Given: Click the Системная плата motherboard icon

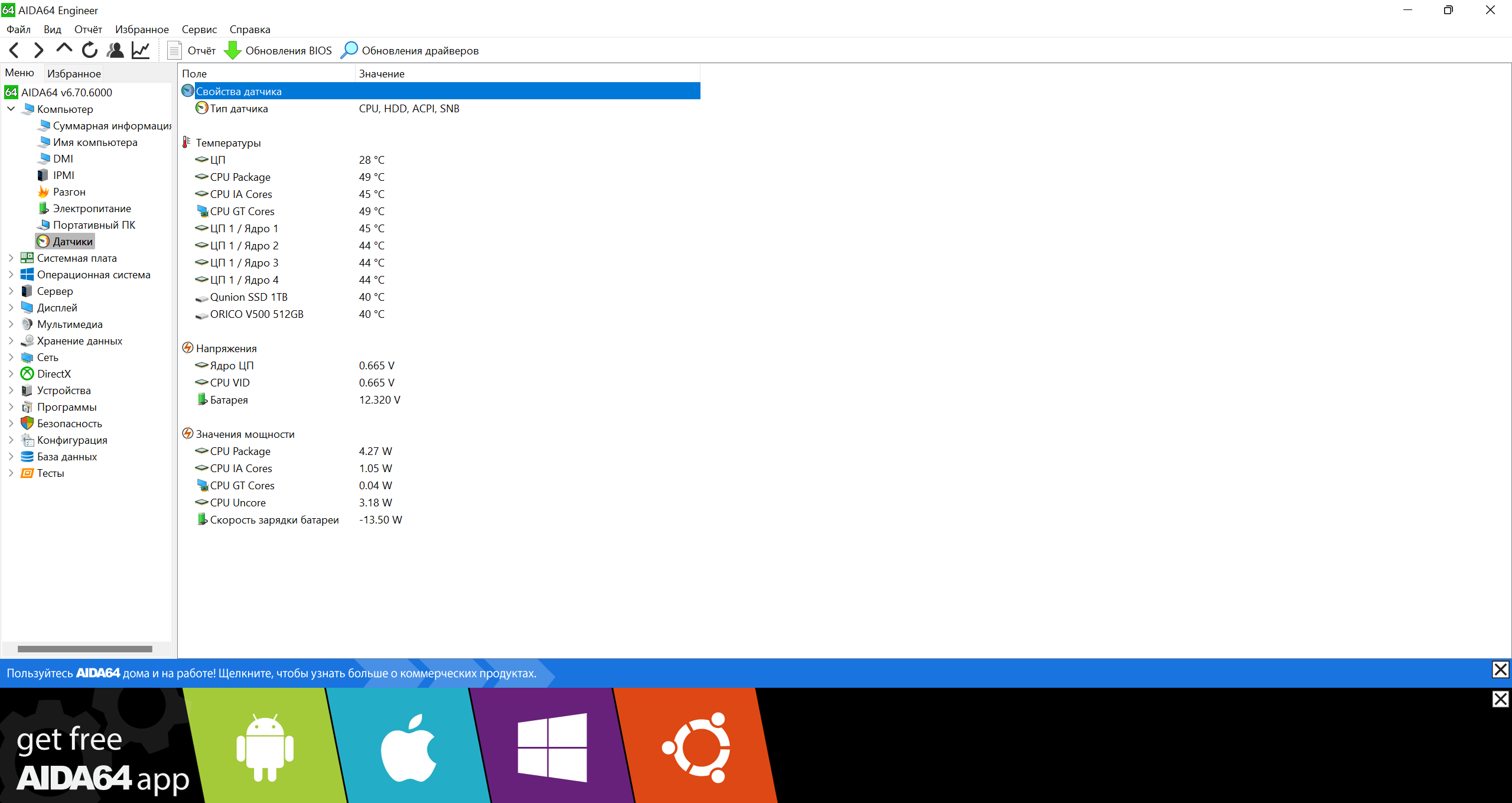Looking at the screenshot, I should (27, 258).
